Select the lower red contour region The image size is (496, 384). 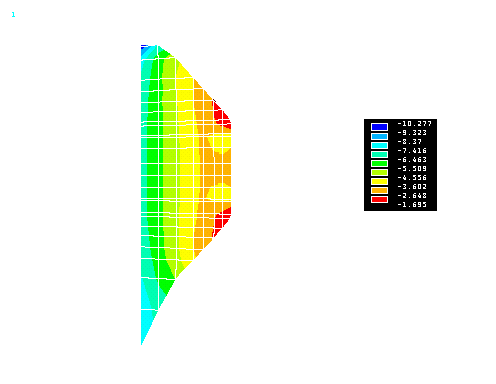pos(221,220)
